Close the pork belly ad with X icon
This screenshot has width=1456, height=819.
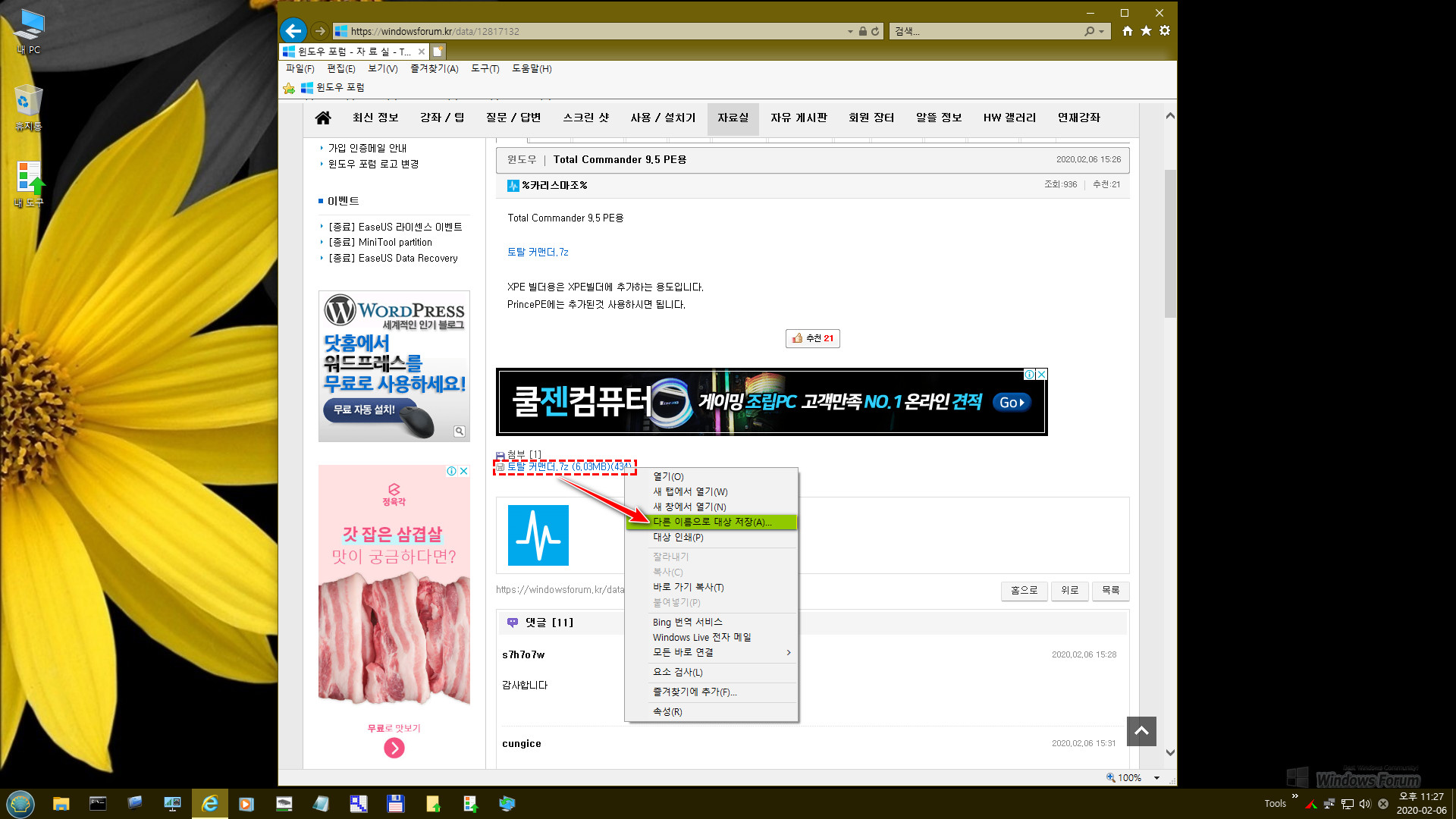point(464,471)
